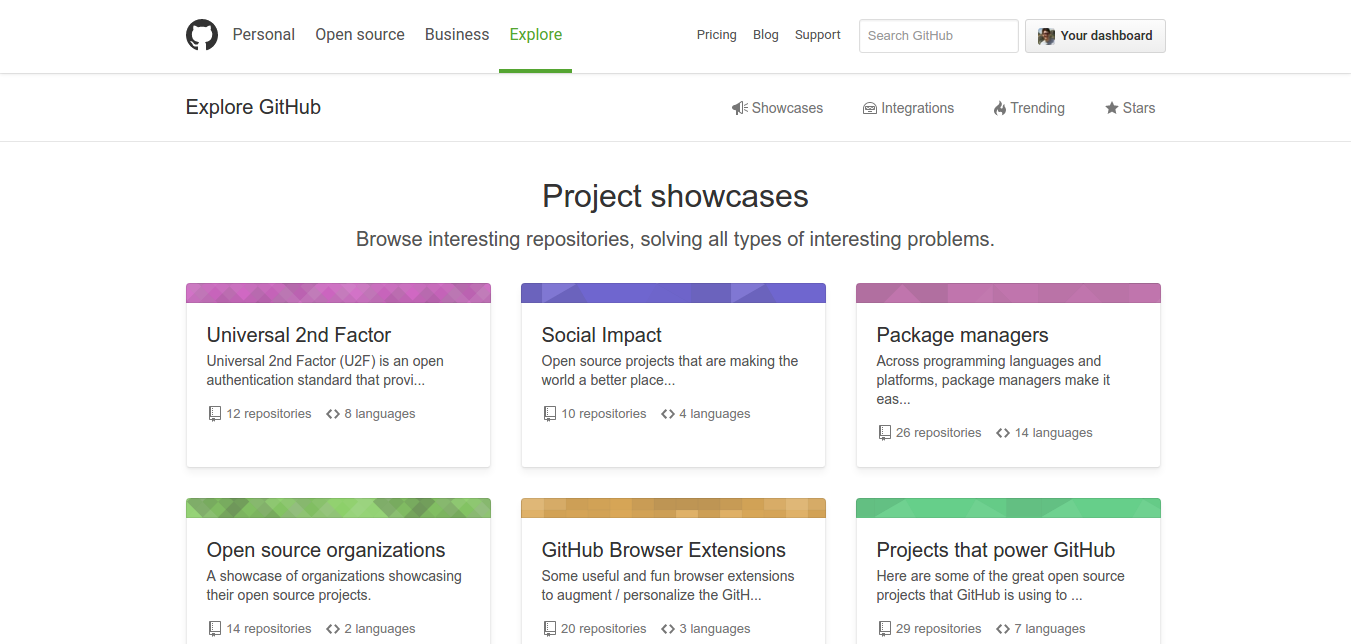
Task: Click the Projects that power GitHub banner
Action: pyautogui.click(x=1008, y=508)
